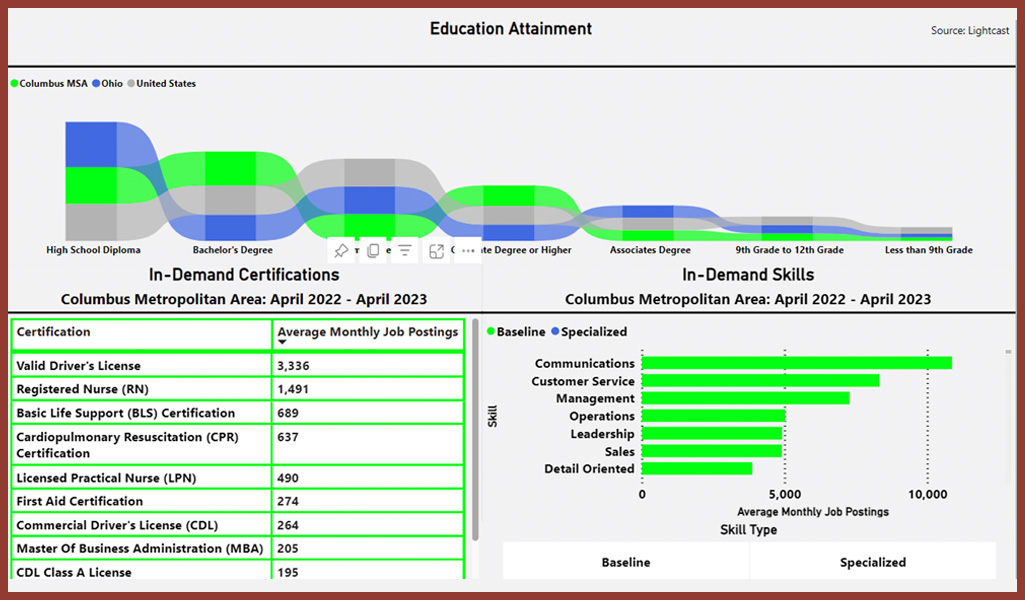Click the value 264 in the table
The width and height of the screenshot is (1025, 600).
click(x=288, y=525)
